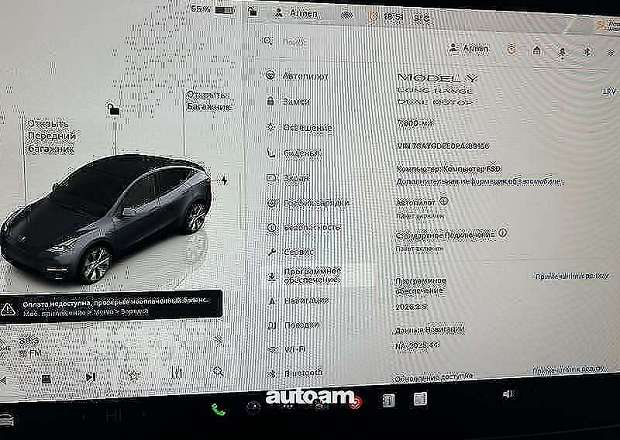Tap Открыть Передний багажник frunk button

(x=51, y=136)
